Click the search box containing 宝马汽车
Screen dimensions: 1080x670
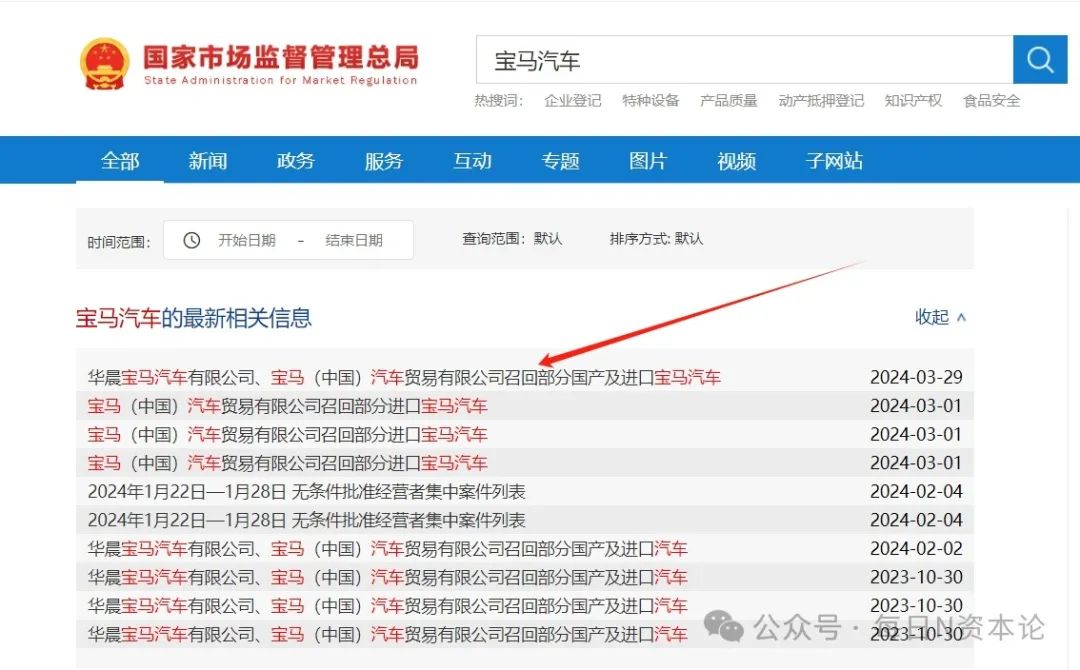coord(745,60)
